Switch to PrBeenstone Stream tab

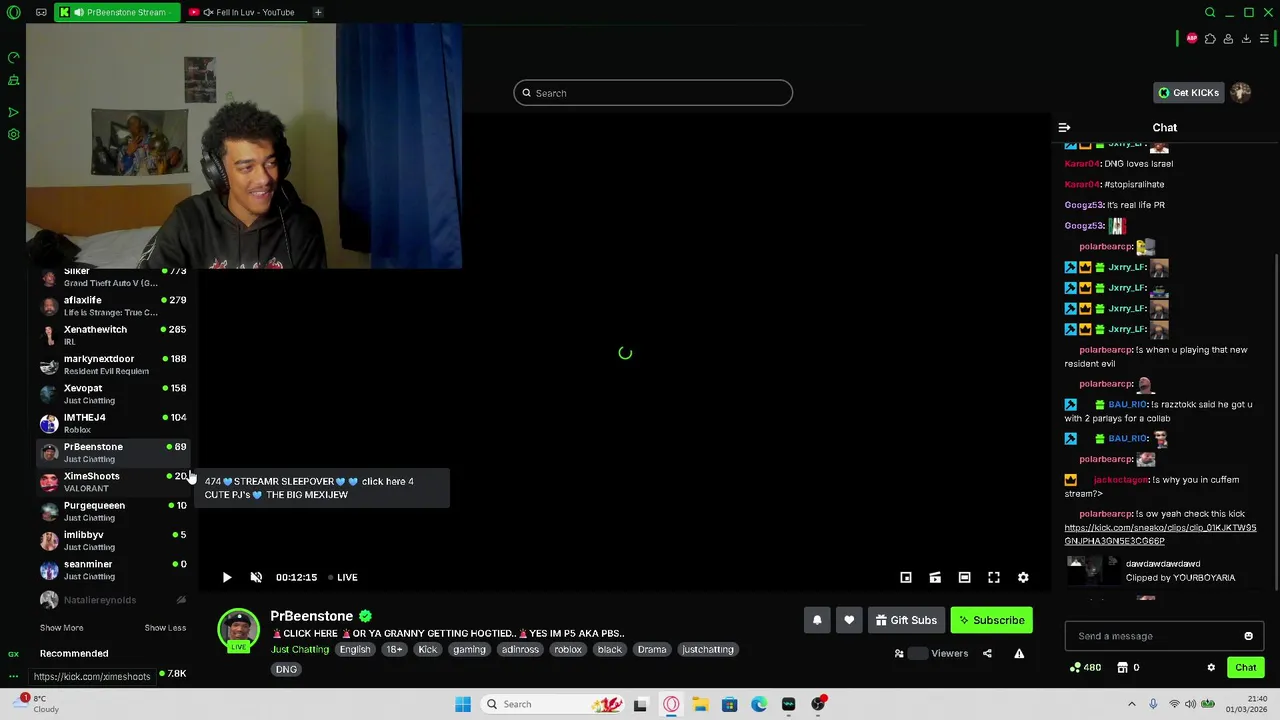tap(117, 12)
